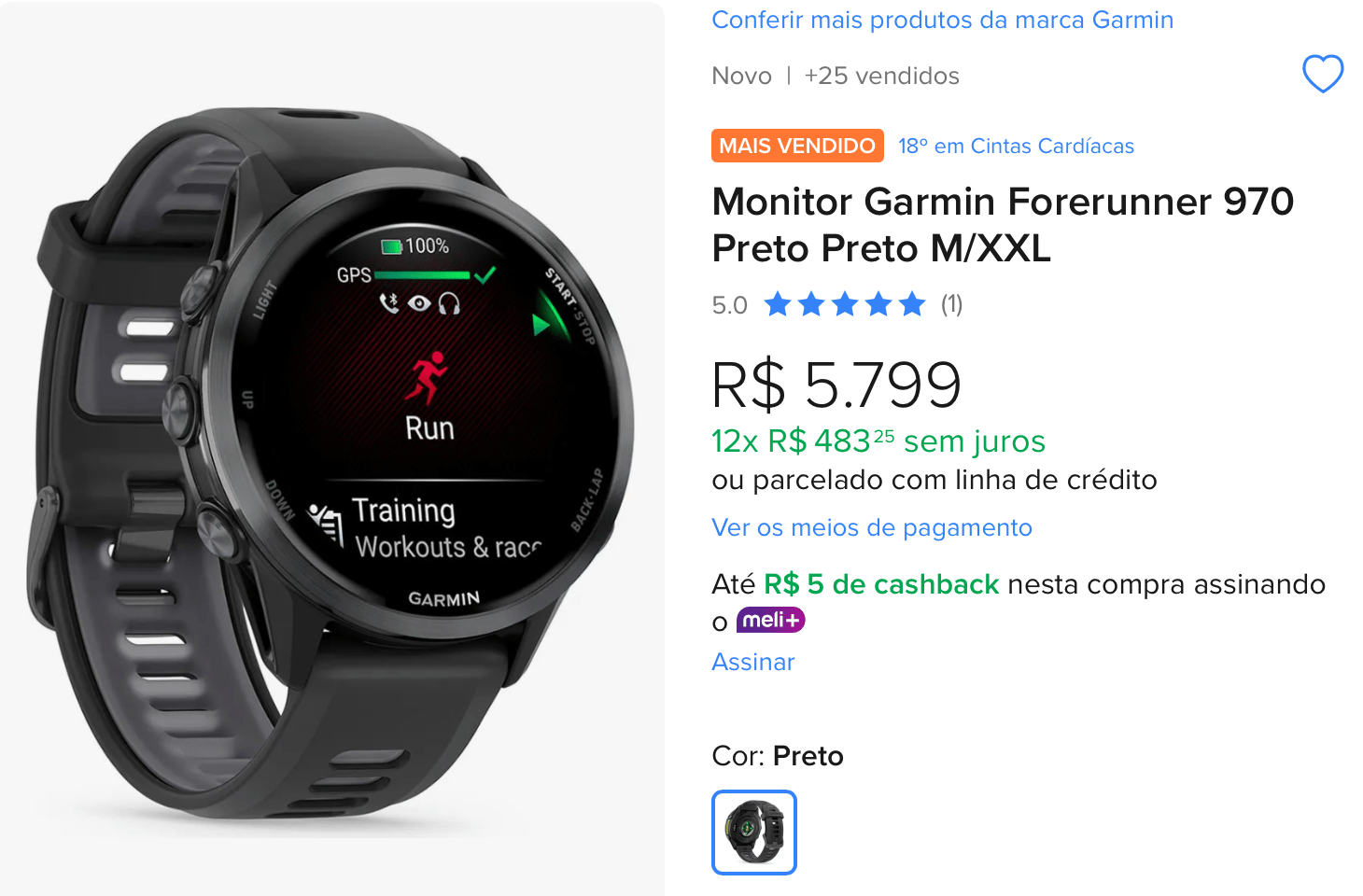Image resolution: width=1363 pixels, height=896 pixels.
Task: Click the red runner icon on watch face
Action: (428, 376)
